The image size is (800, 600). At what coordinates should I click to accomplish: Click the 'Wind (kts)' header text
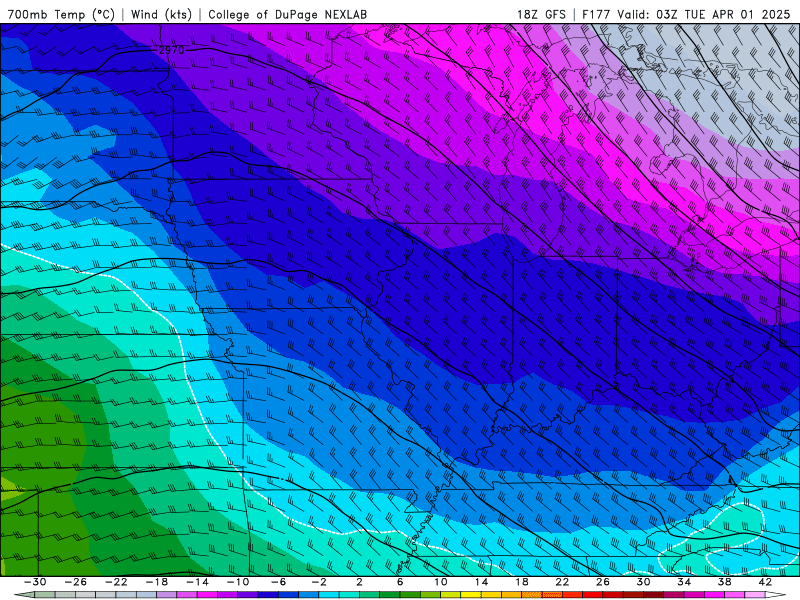click(161, 14)
